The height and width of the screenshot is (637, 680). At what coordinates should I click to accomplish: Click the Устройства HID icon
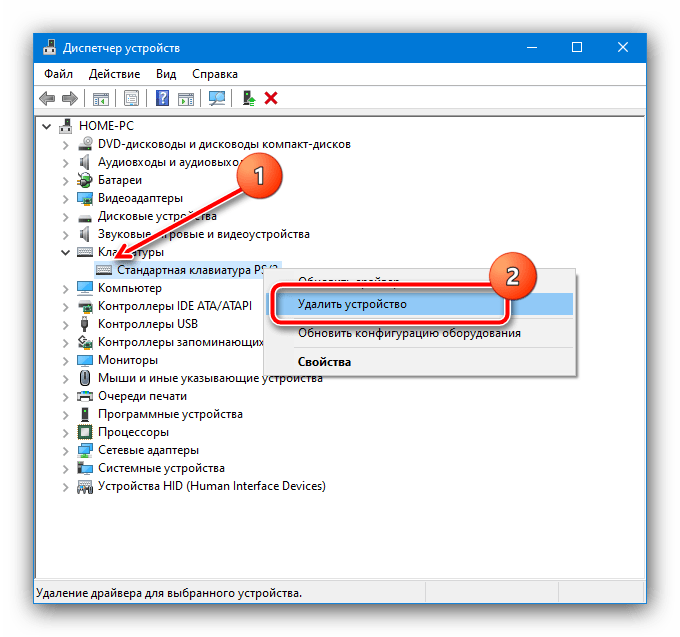point(85,486)
